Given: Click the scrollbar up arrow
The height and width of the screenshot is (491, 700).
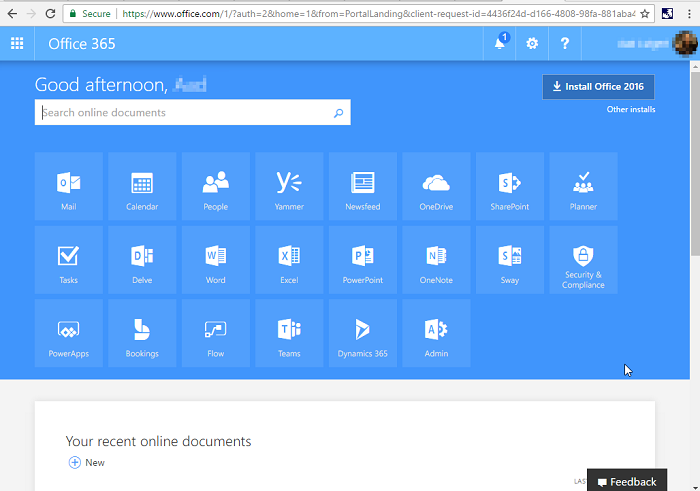Looking at the screenshot, I should [x=695, y=66].
